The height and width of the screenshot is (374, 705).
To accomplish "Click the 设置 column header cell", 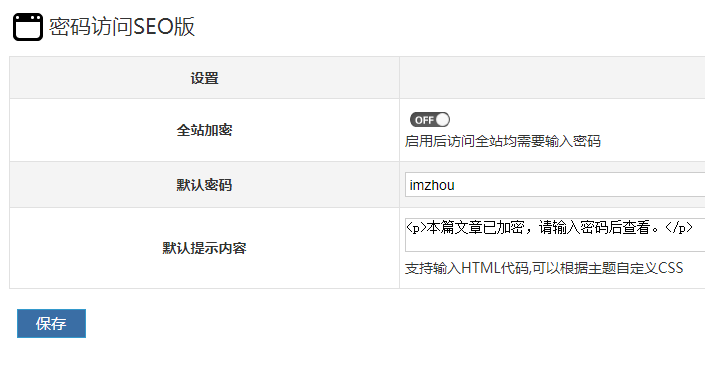I will 205,78.
